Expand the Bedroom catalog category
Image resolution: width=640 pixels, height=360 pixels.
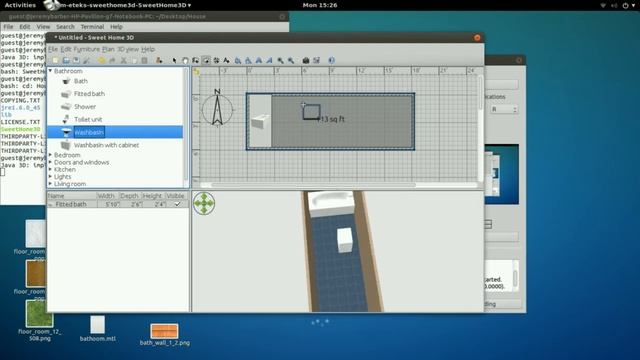click(50, 155)
